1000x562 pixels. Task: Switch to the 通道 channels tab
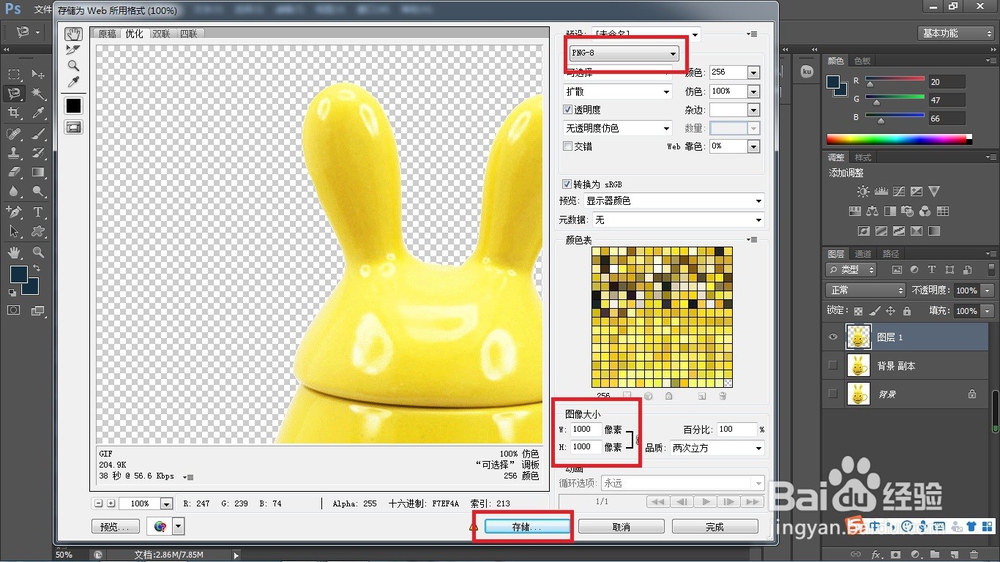click(x=863, y=254)
